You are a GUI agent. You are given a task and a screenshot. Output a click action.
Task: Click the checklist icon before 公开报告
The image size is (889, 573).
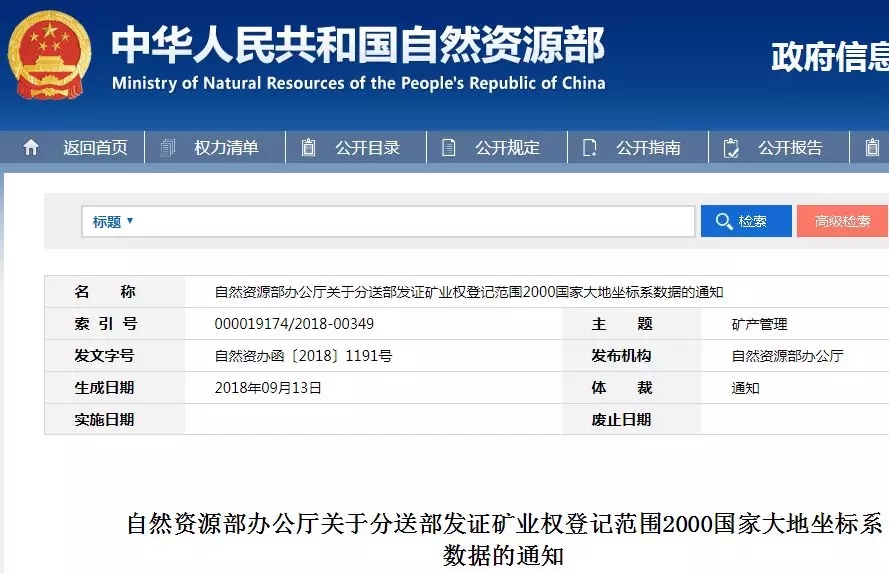[731, 148]
